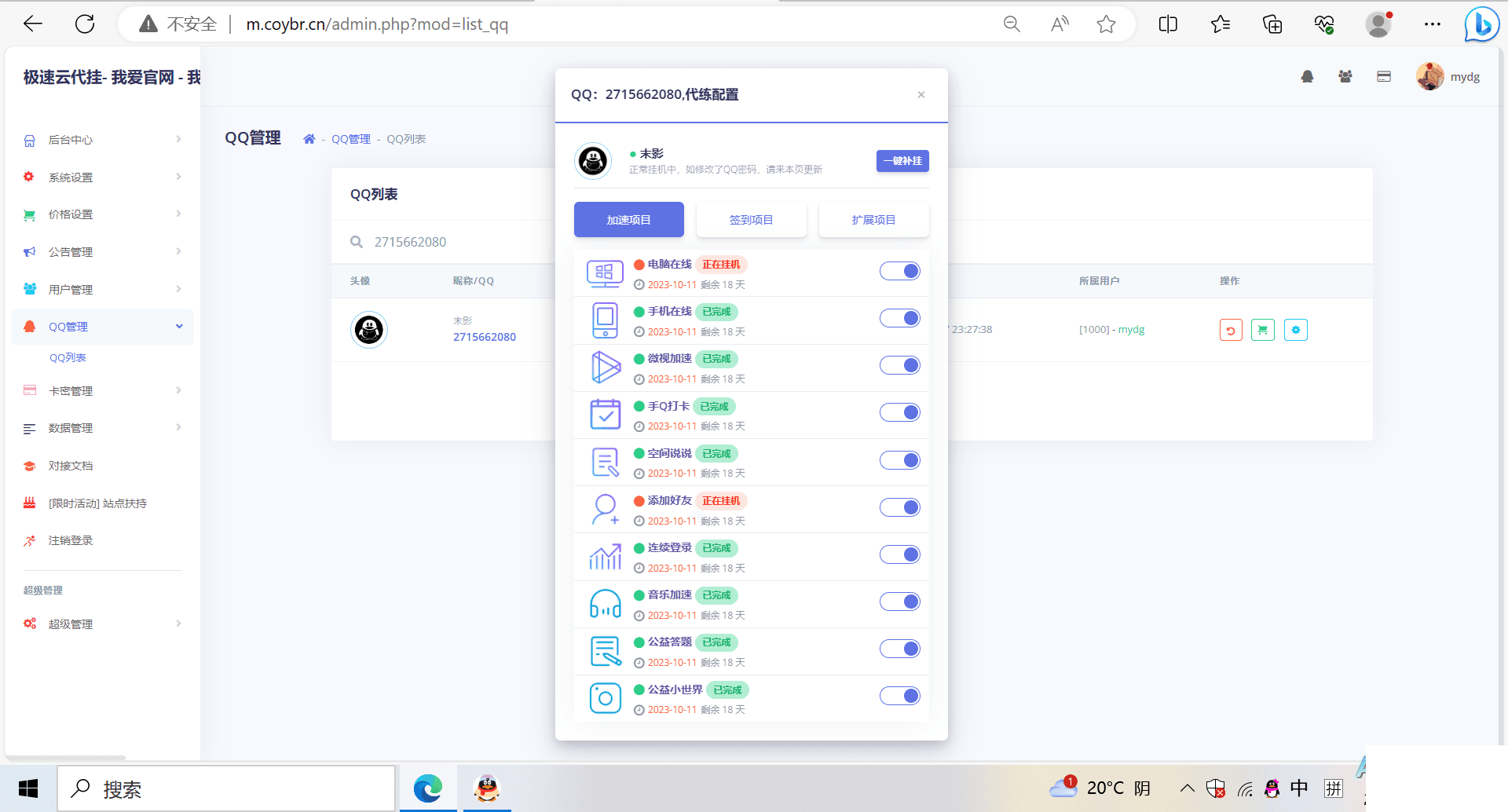The width and height of the screenshot is (1508, 812).
Task: Expand the 公告管理 sidebar menu
Action: coord(102,252)
